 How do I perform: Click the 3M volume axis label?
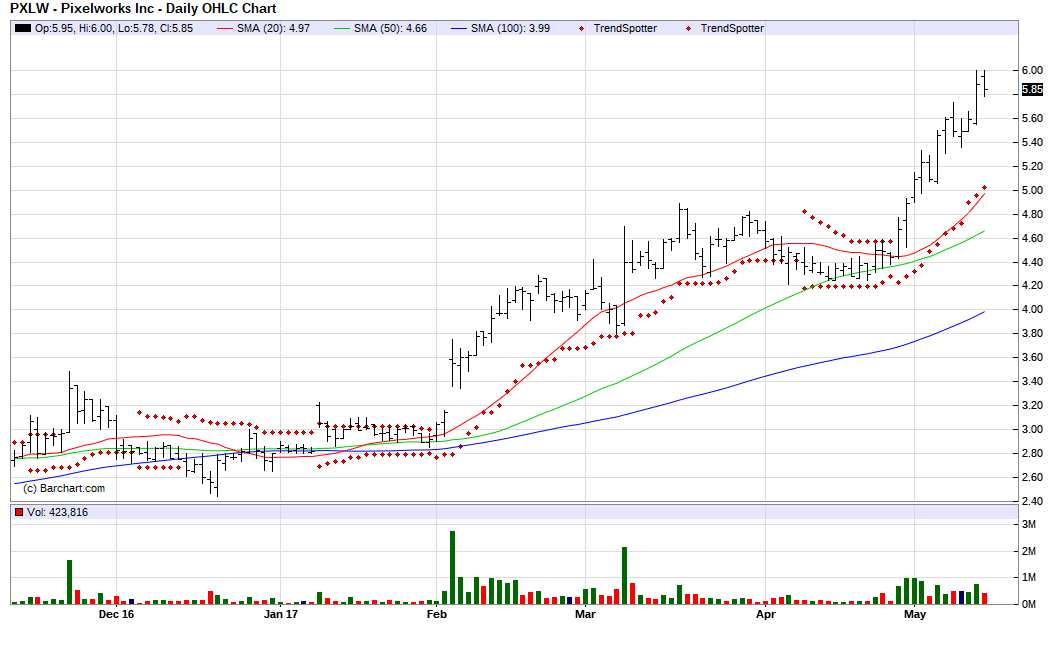pyautogui.click(x=1028, y=525)
